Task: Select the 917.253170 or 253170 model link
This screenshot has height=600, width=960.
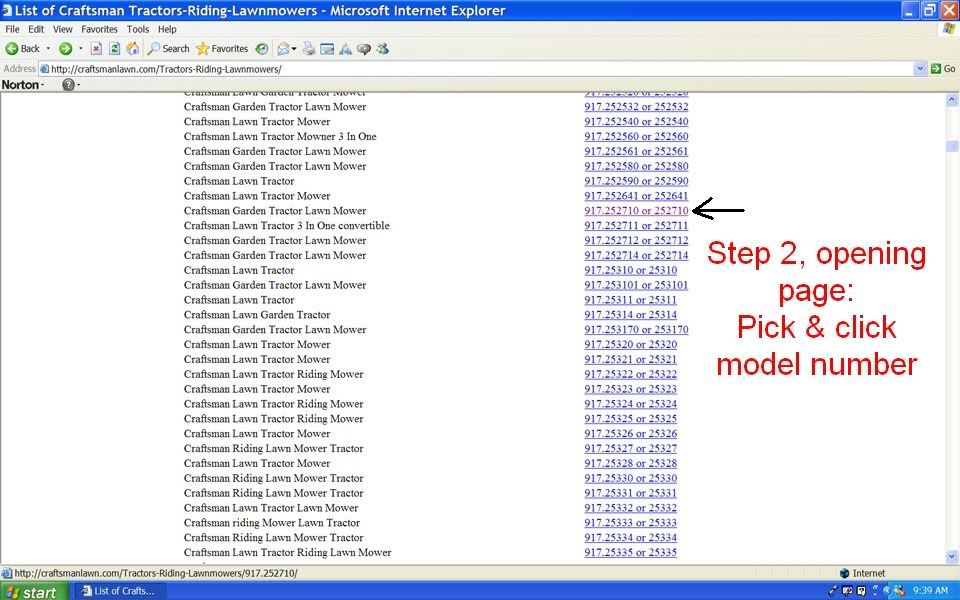Action: 636,329
